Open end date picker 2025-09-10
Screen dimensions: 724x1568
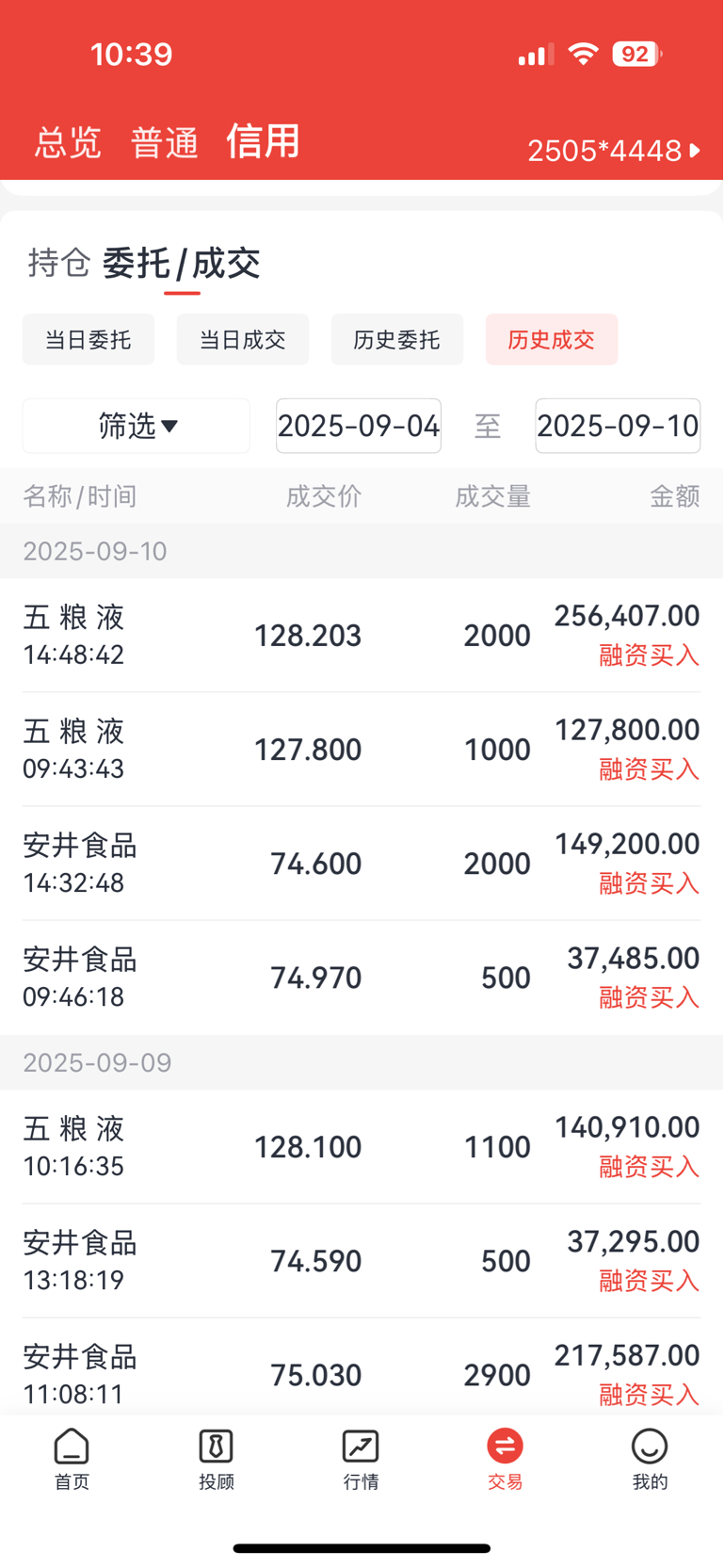(618, 426)
